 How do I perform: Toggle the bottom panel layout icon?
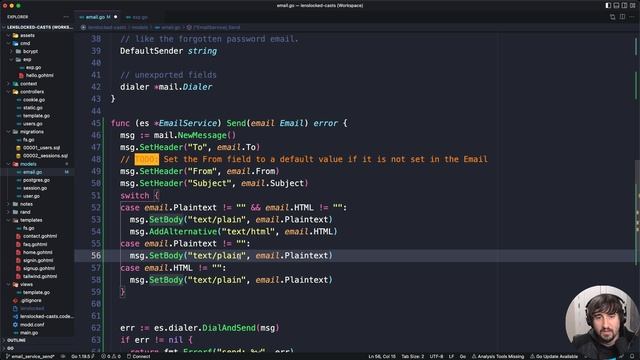tap(616, 5)
